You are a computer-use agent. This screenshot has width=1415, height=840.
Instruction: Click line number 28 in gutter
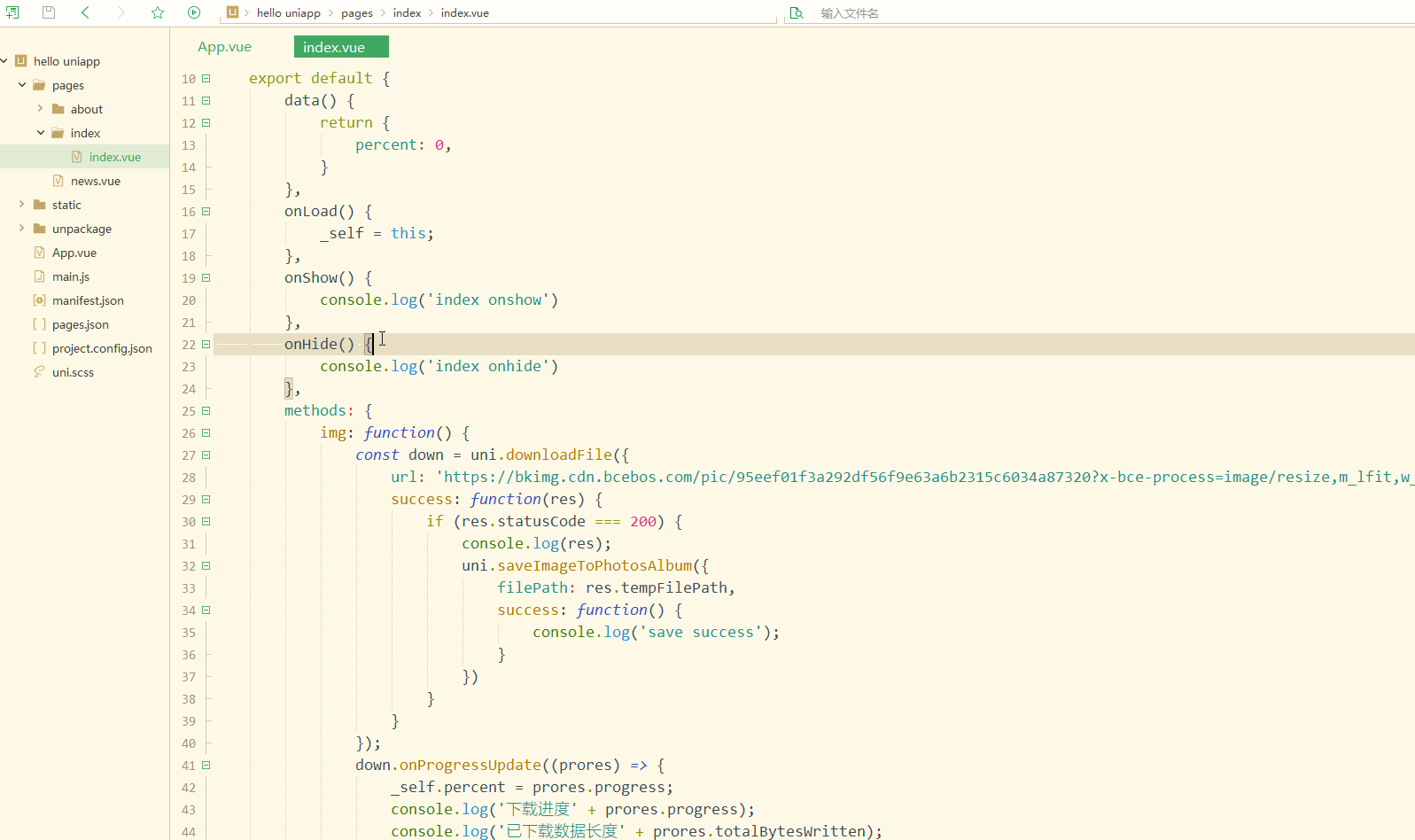tap(189, 478)
